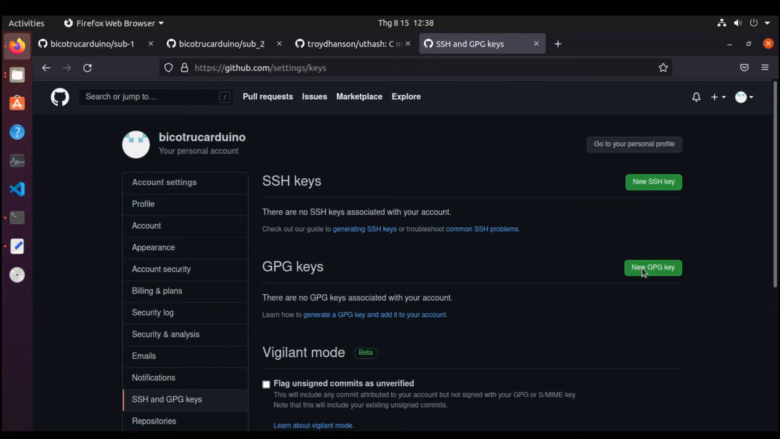Open the notifications bell icon
Image resolution: width=780 pixels, height=439 pixels.
tap(696, 97)
